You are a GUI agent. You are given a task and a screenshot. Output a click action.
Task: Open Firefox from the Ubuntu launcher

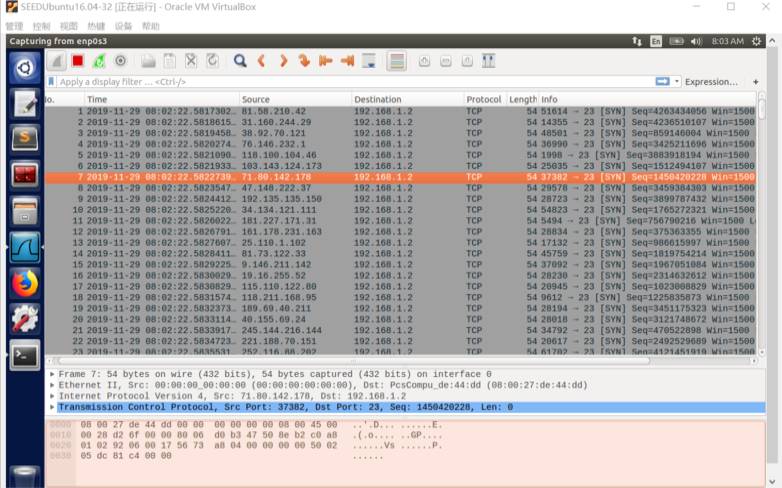24,284
